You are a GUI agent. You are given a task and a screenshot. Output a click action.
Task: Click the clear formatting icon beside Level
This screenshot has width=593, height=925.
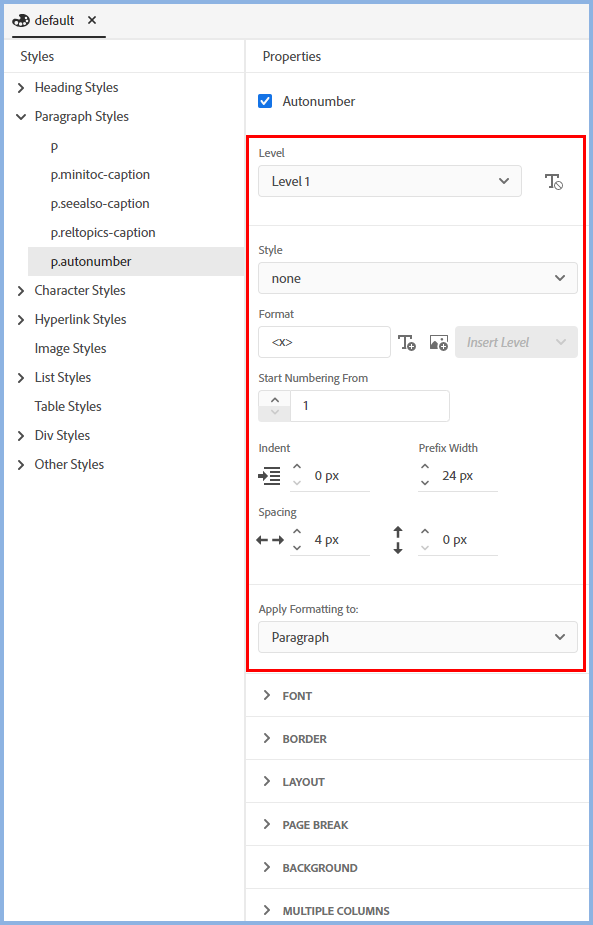pyautogui.click(x=553, y=182)
